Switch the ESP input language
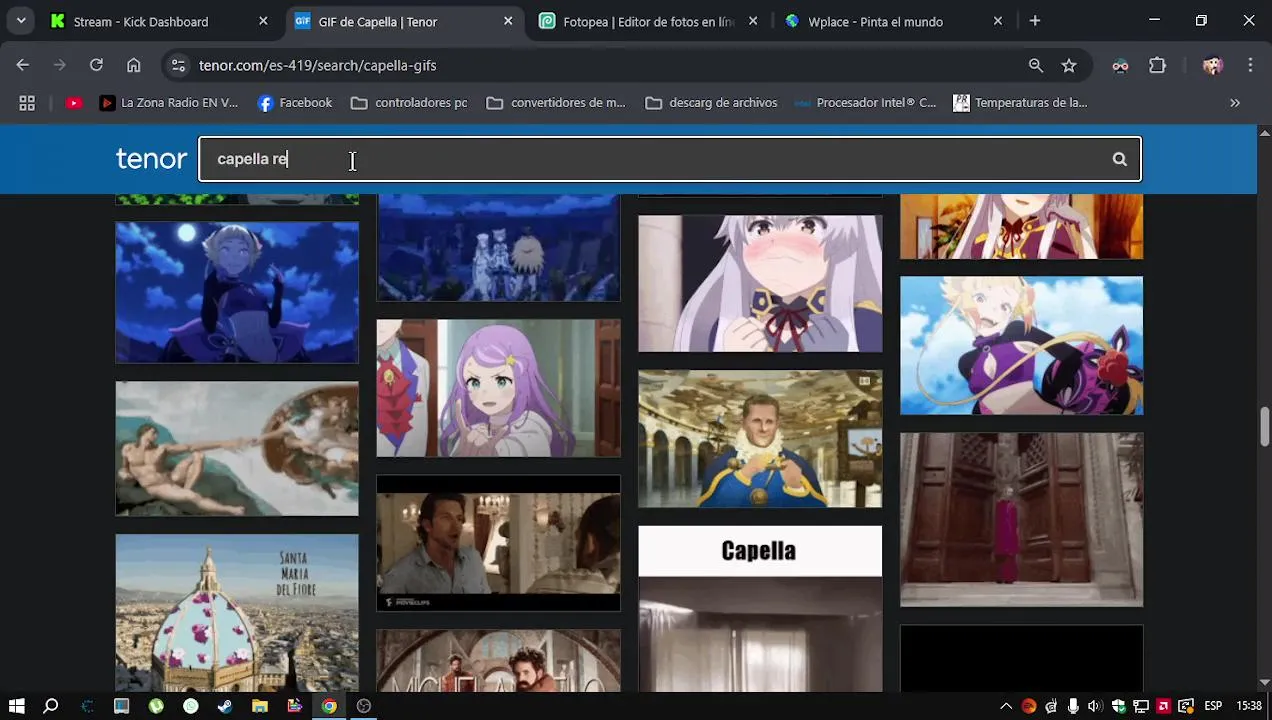 (1213, 706)
